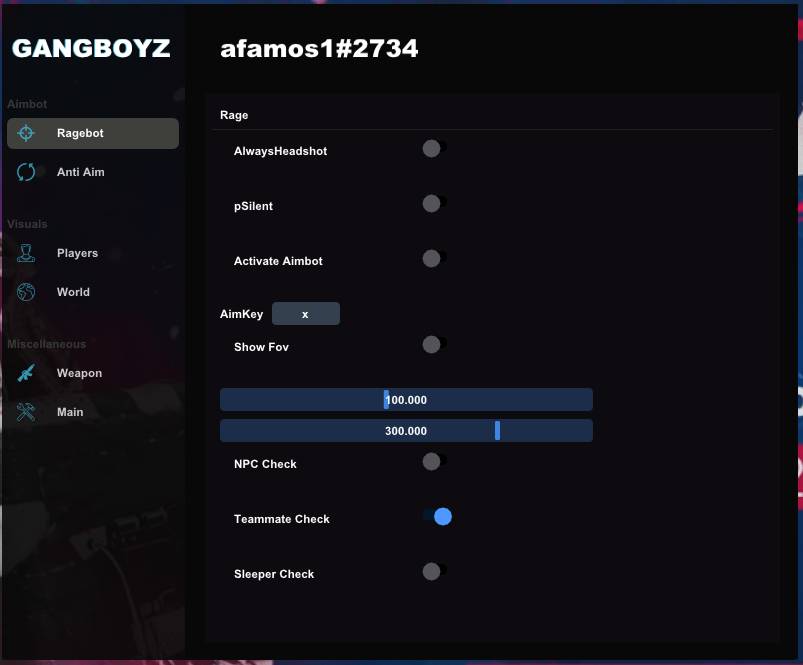The width and height of the screenshot is (803, 665).
Task: Click the pSilent label text
Action: (253, 206)
